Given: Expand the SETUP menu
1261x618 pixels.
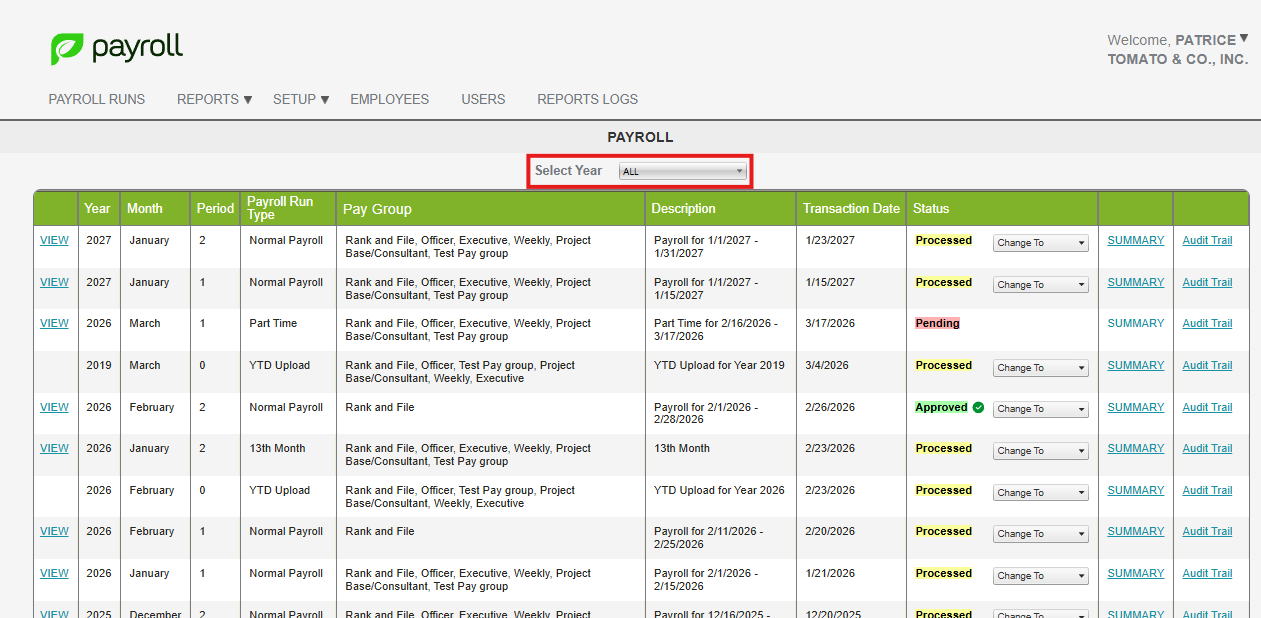Looking at the screenshot, I should (301, 99).
